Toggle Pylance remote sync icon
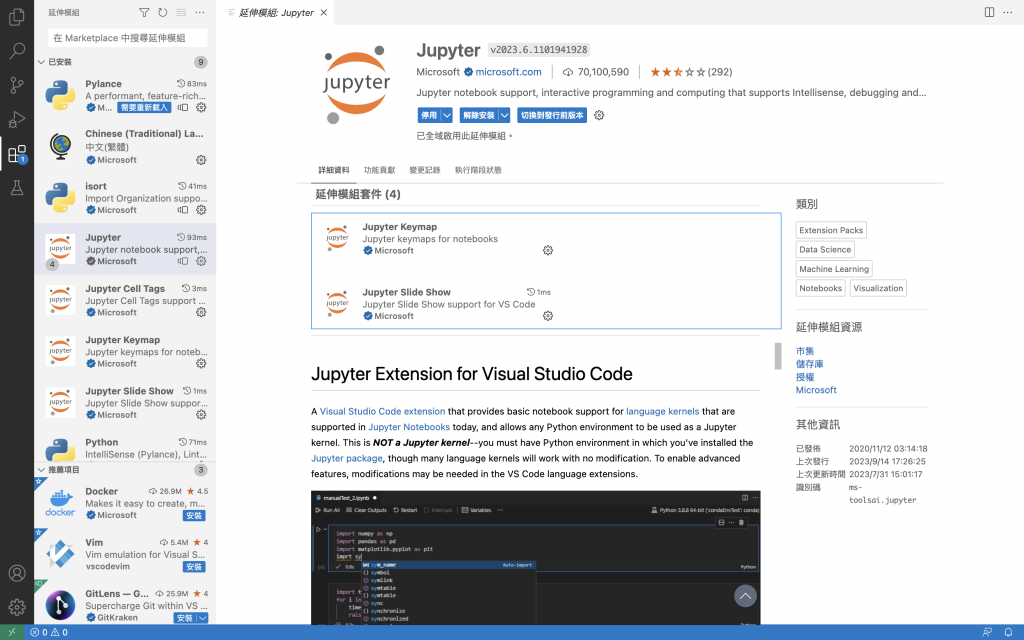The width and height of the screenshot is (1024, 640). [x=183, y=107]
